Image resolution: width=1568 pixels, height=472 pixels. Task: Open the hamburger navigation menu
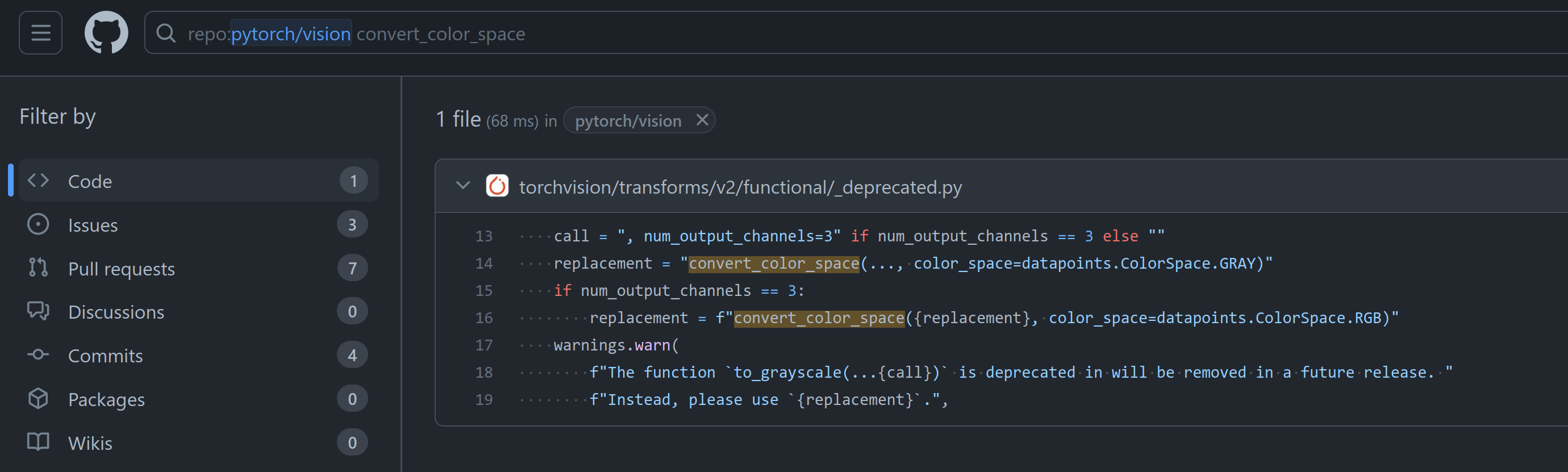(x=41, y=33)
